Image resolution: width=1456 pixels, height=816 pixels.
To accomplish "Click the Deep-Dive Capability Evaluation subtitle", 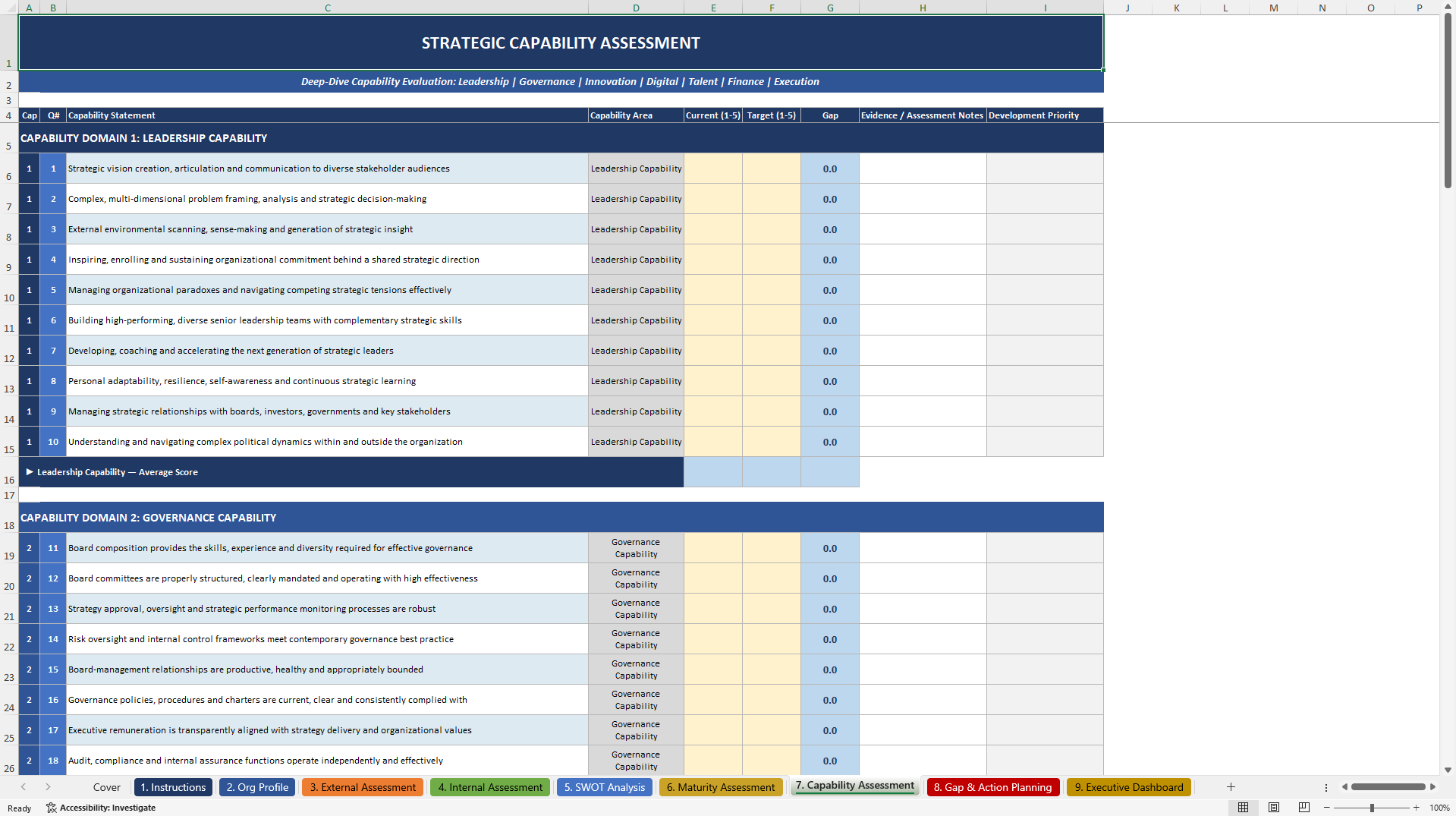I will (561, 81).
